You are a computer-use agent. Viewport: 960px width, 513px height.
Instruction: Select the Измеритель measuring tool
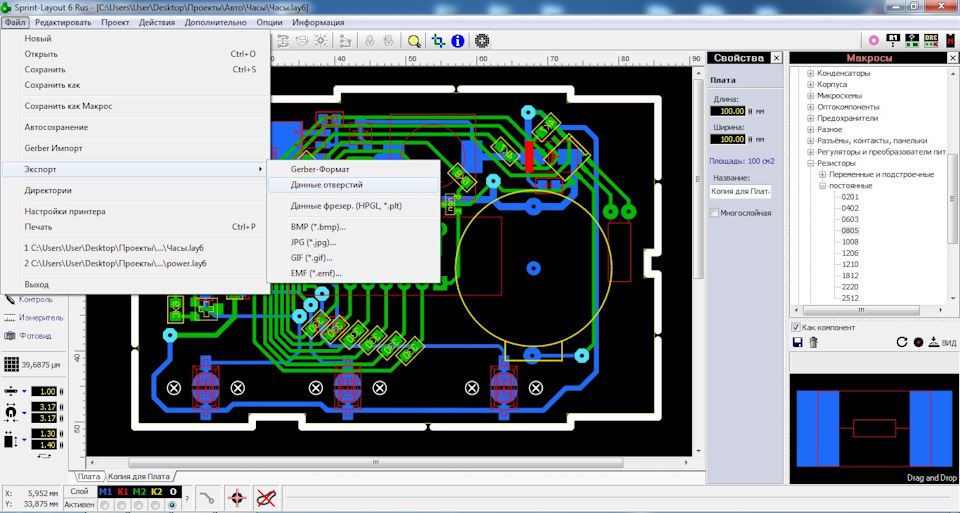(34, 318)
